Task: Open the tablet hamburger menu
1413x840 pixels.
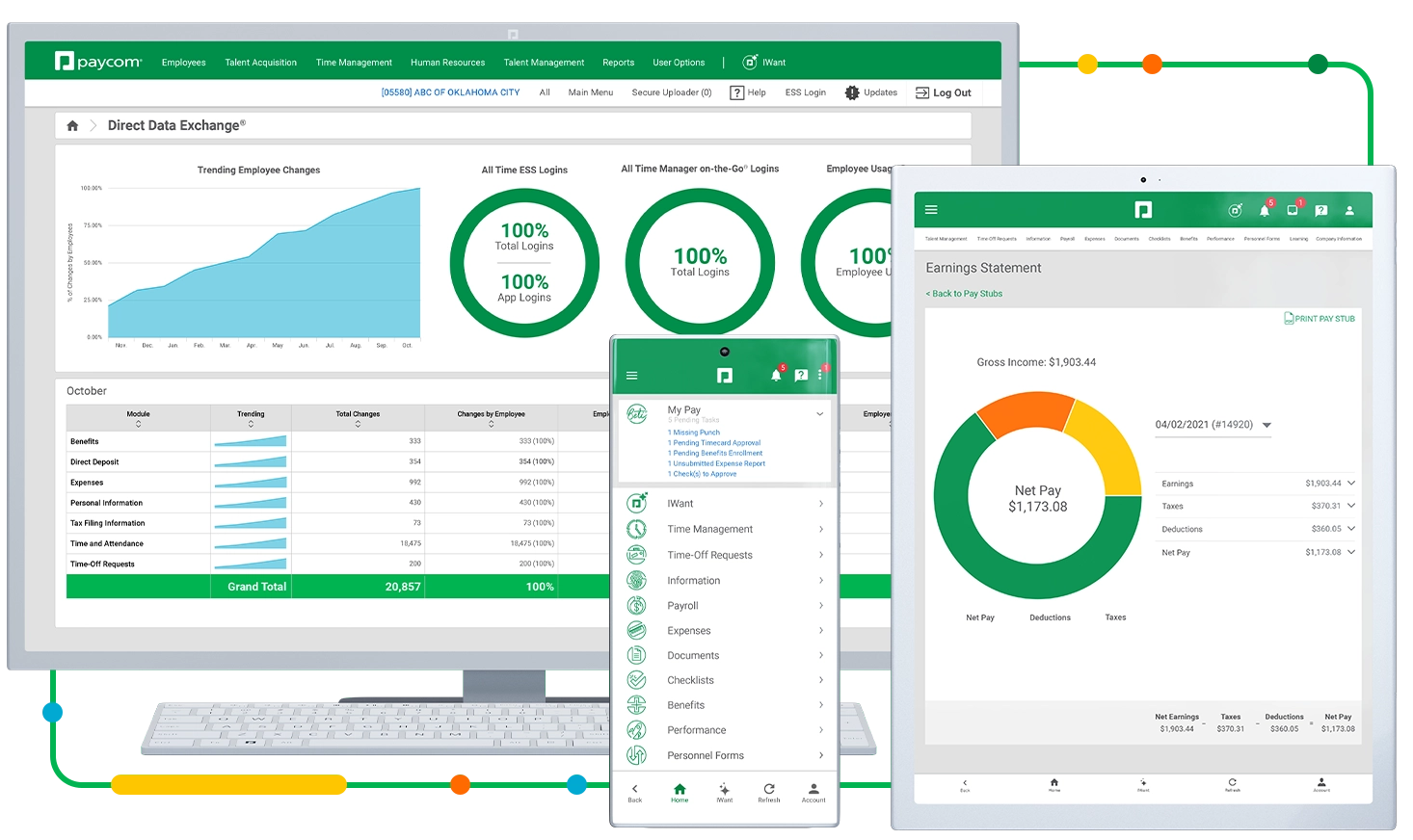Action: 931,209
